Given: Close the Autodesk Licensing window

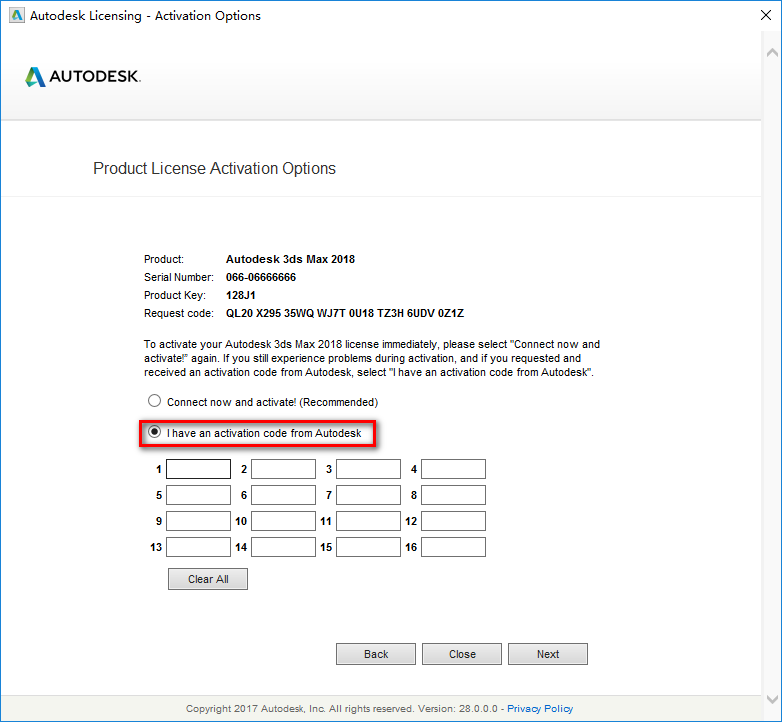Looking at the screenshot, I should [758, 16].
